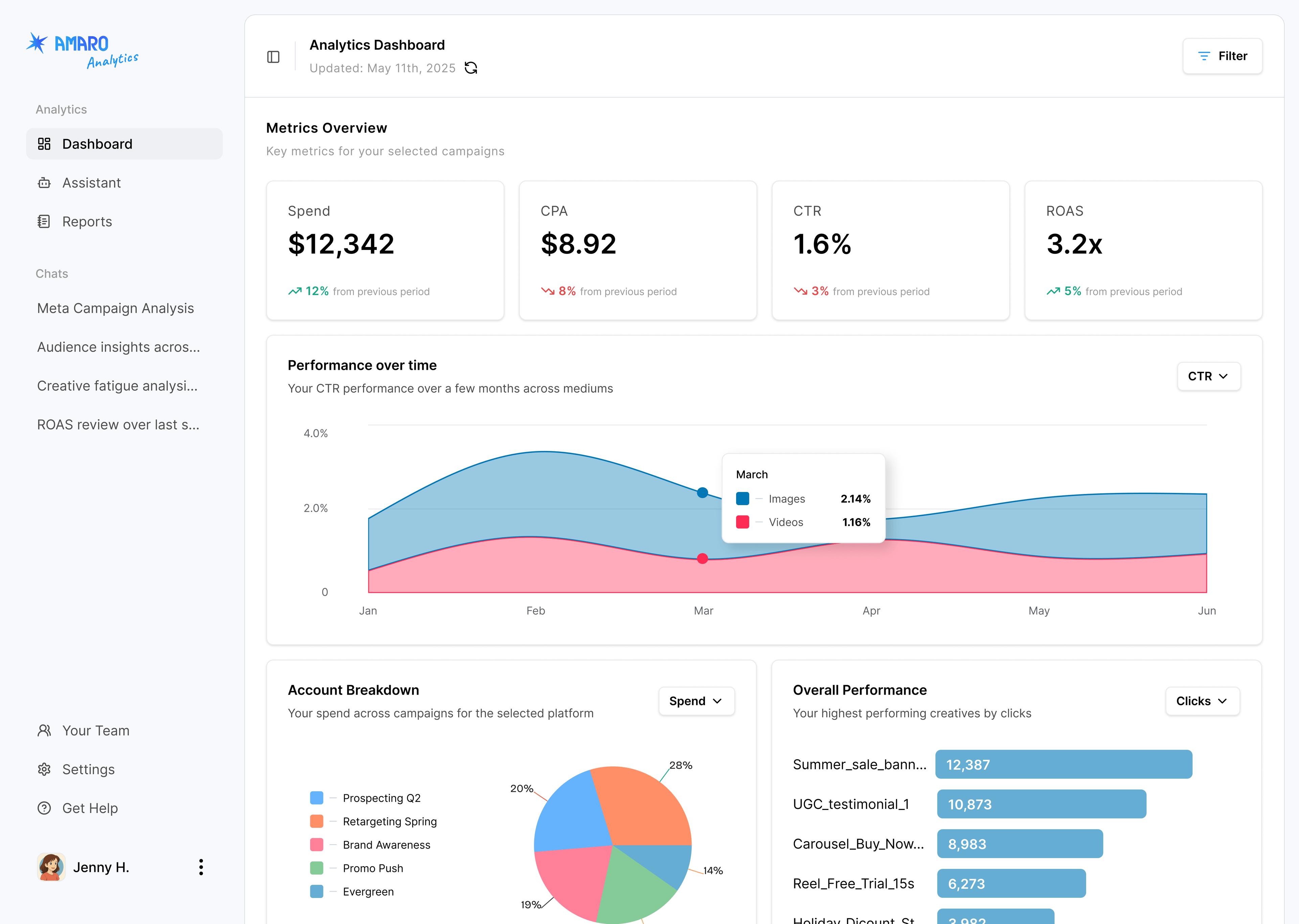Click the UGC_testimonial_1 bar 10,873

tap(1041, 804)
